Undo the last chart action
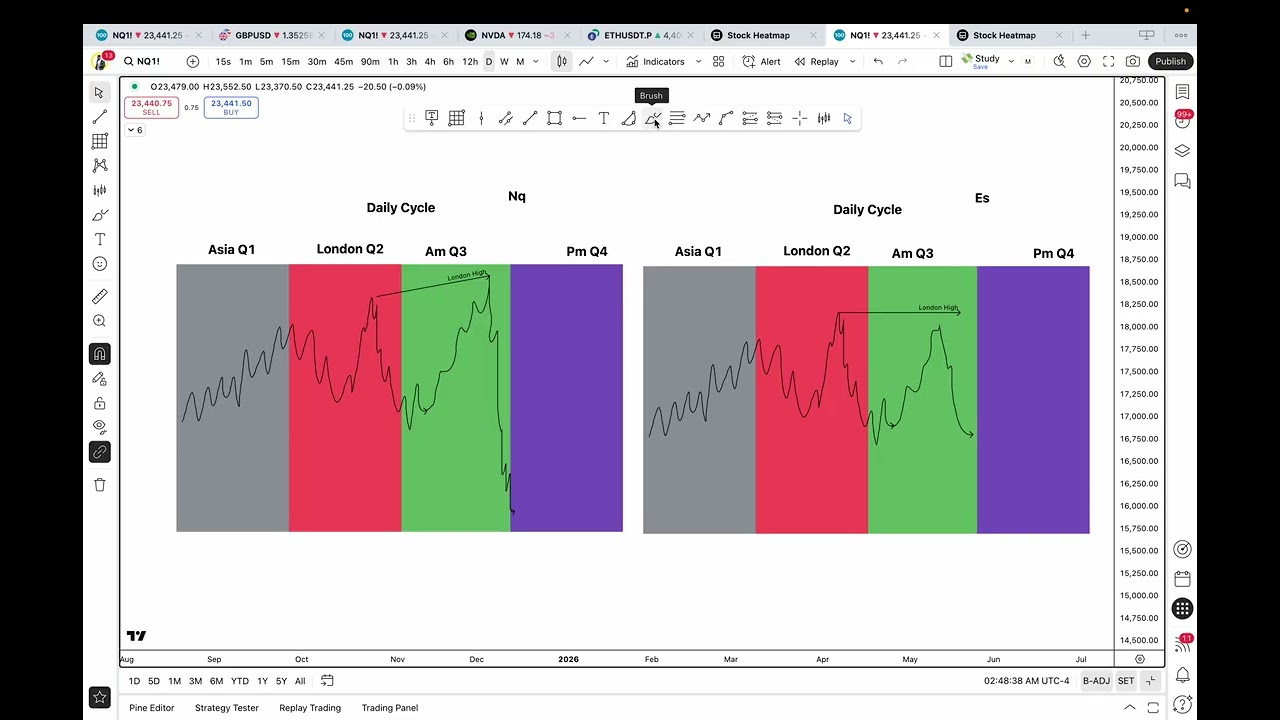This screenshot has height=720, width=1280. point(878,61)
